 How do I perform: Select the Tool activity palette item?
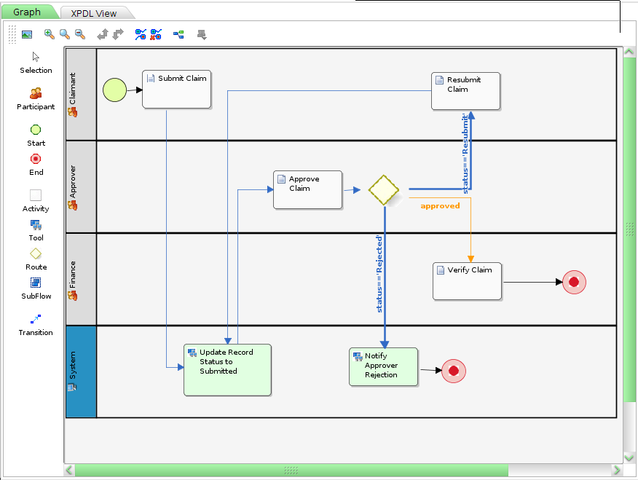point(36,230)
